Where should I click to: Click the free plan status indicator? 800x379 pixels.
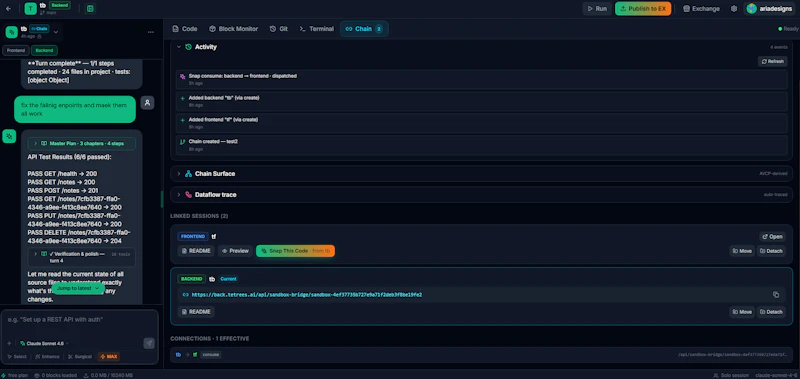15,375
